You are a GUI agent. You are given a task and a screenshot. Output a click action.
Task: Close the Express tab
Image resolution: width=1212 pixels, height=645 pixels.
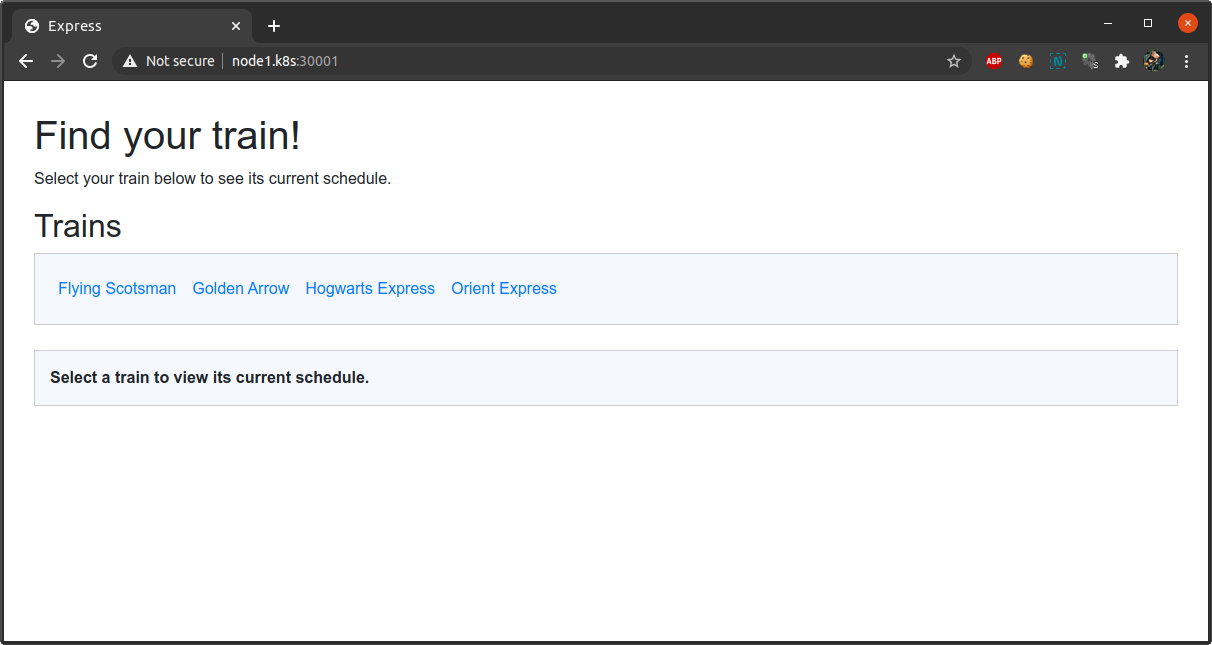pos(236,26)
